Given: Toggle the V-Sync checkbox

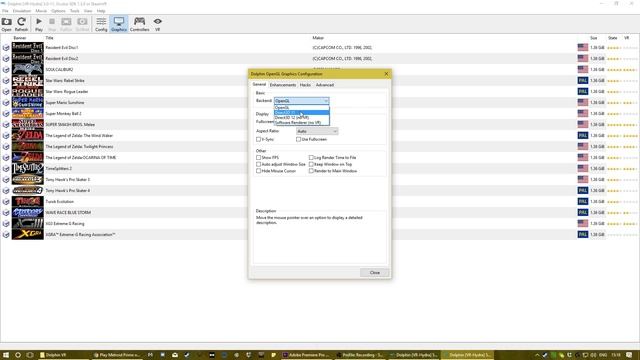Looking at the screenshot, I should [258, 139].
